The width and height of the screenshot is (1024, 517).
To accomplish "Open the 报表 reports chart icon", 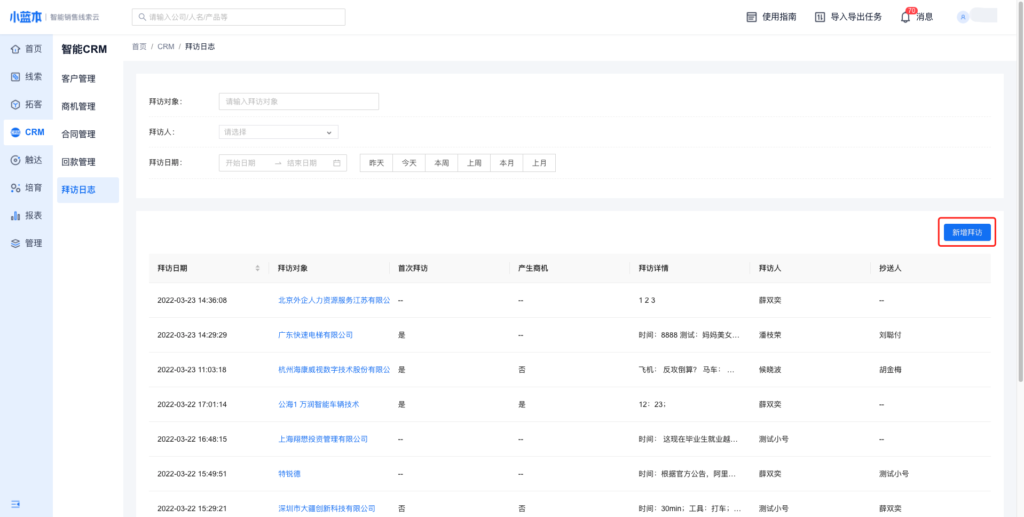I will [x=15, y=215].
